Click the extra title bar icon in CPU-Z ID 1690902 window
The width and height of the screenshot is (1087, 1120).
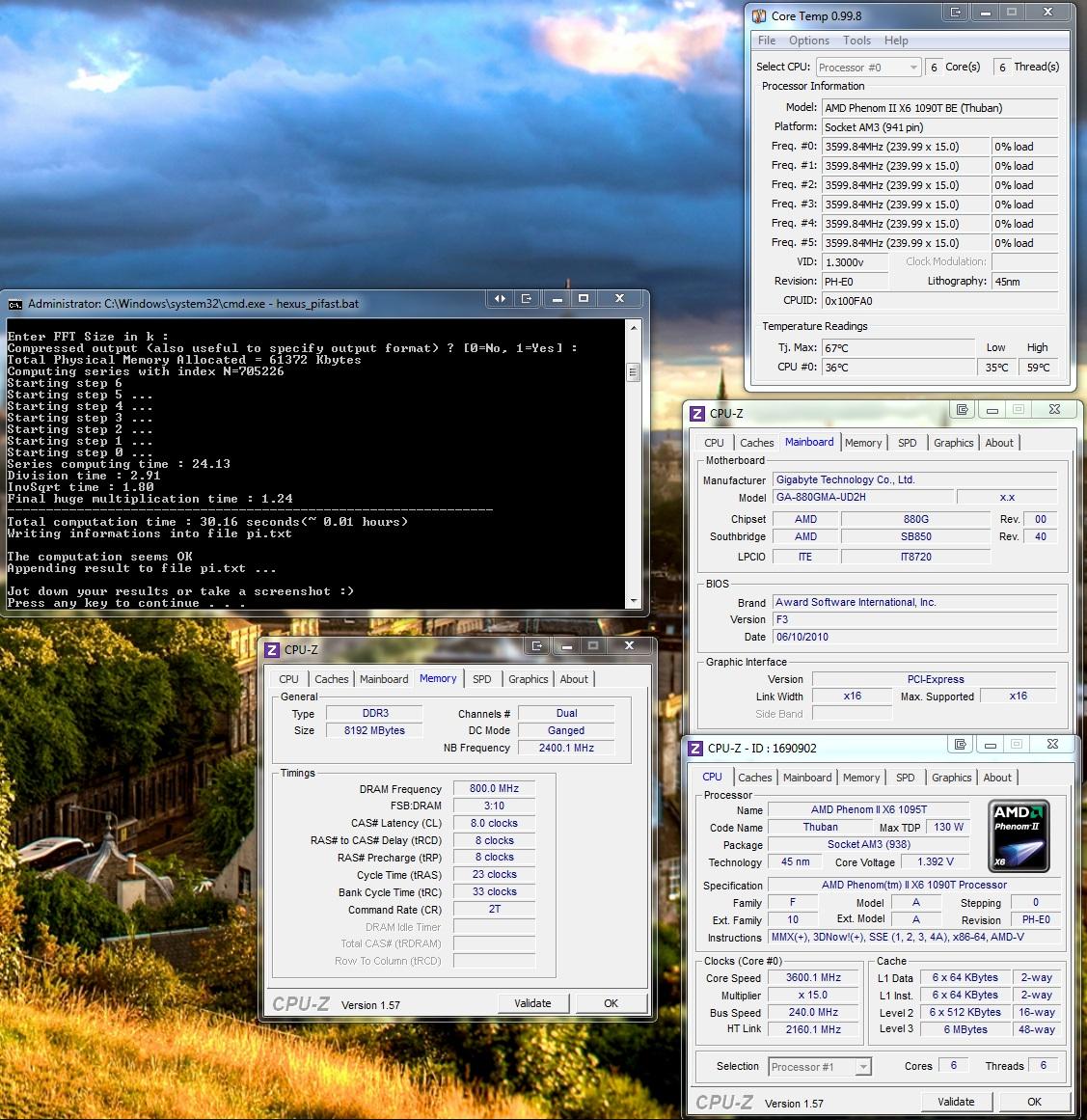(960, 745)
